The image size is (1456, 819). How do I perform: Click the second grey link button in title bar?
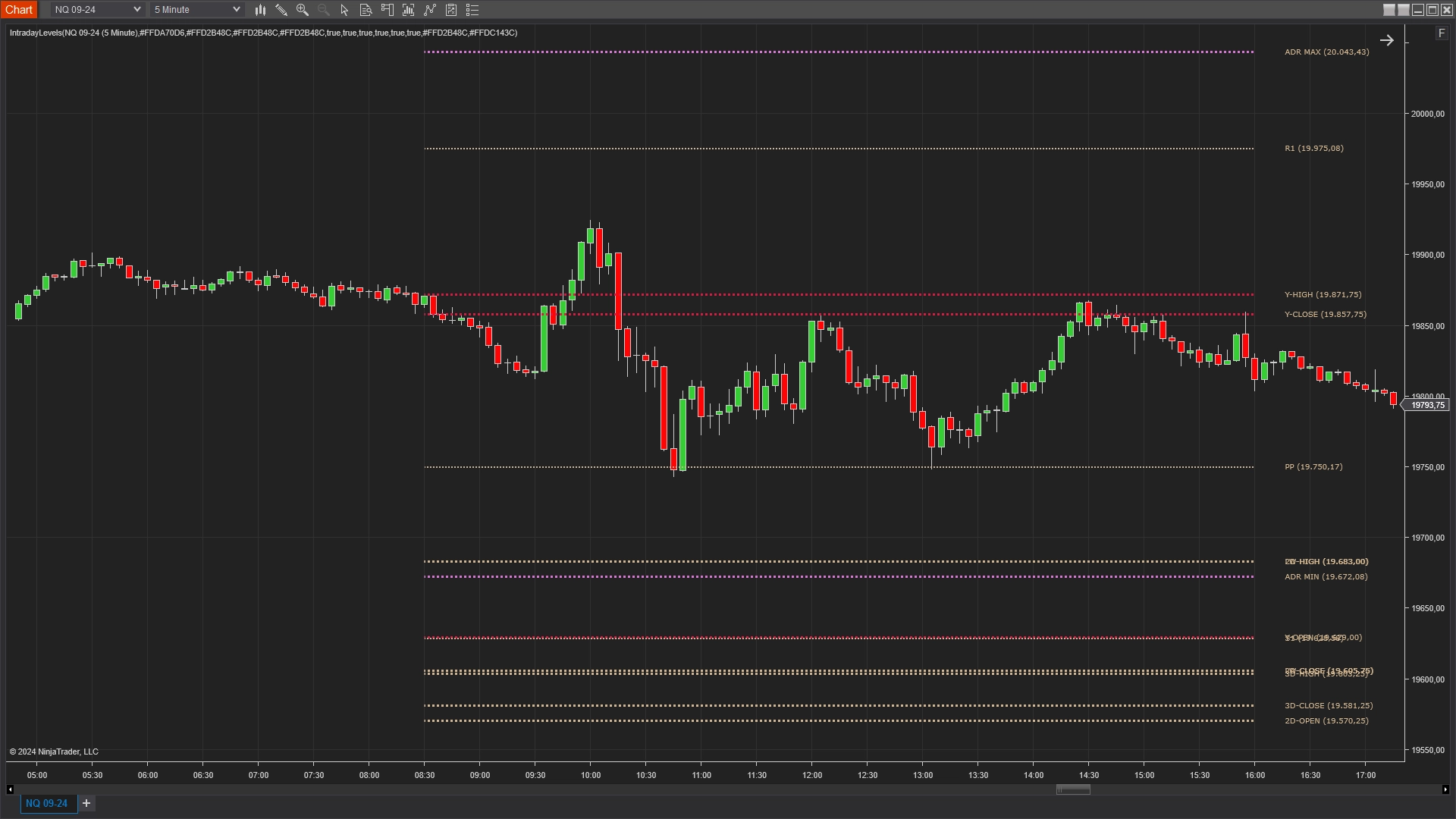pos(1404,10)
